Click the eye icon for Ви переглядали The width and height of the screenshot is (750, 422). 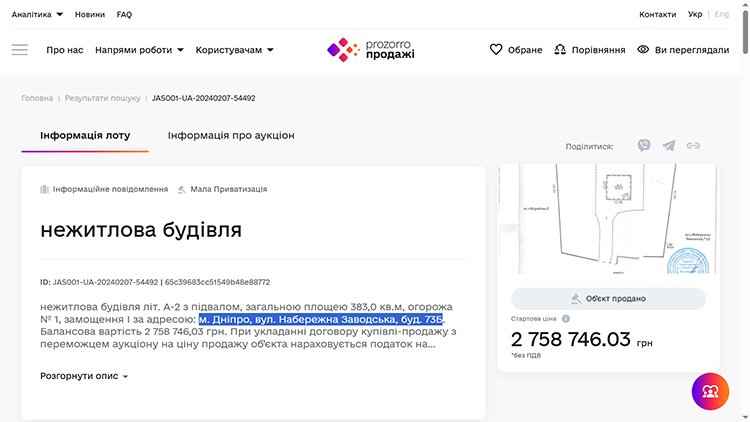[643, 49]
